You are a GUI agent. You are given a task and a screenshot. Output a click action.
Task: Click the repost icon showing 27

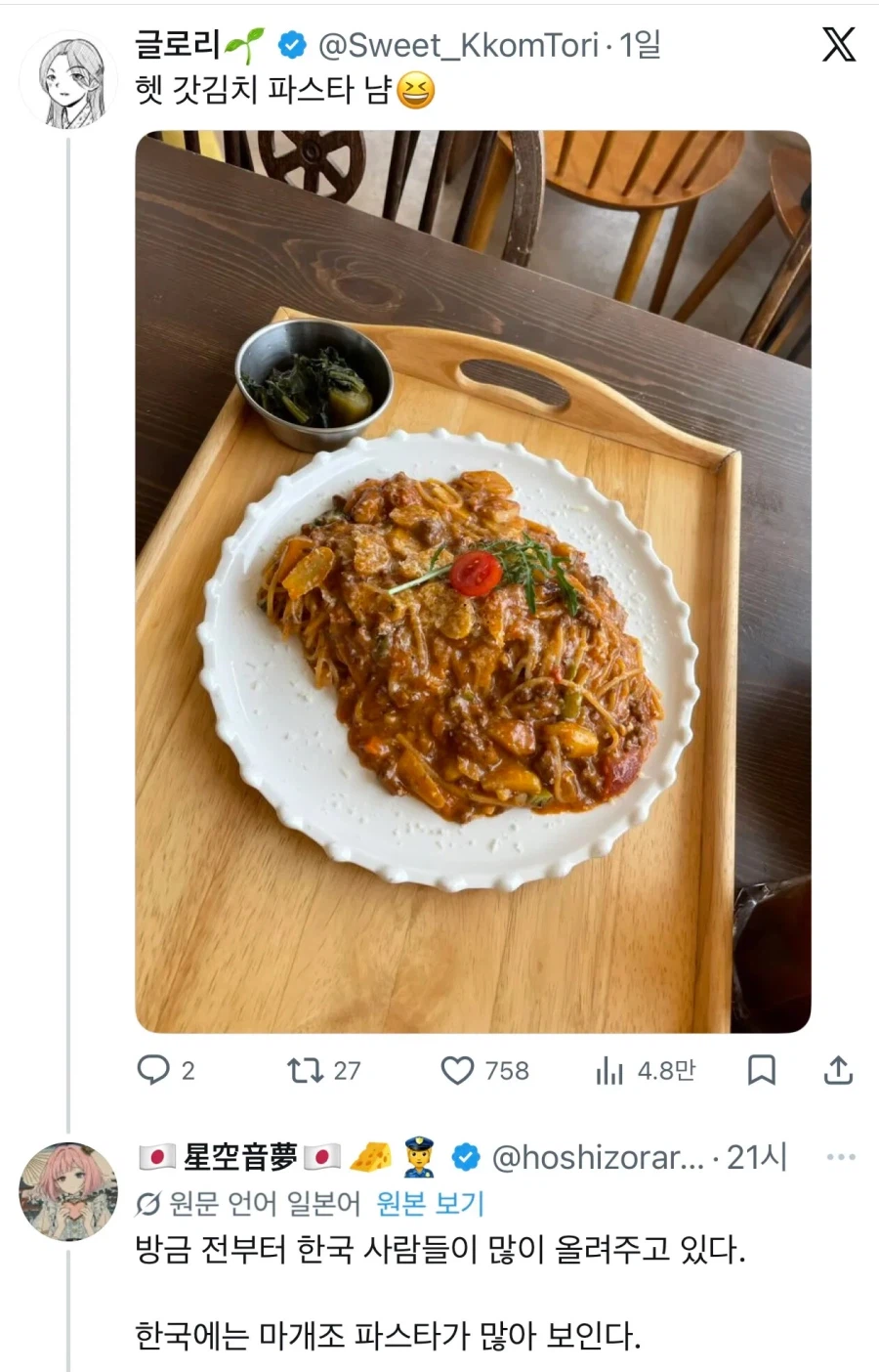point(303,1070)
